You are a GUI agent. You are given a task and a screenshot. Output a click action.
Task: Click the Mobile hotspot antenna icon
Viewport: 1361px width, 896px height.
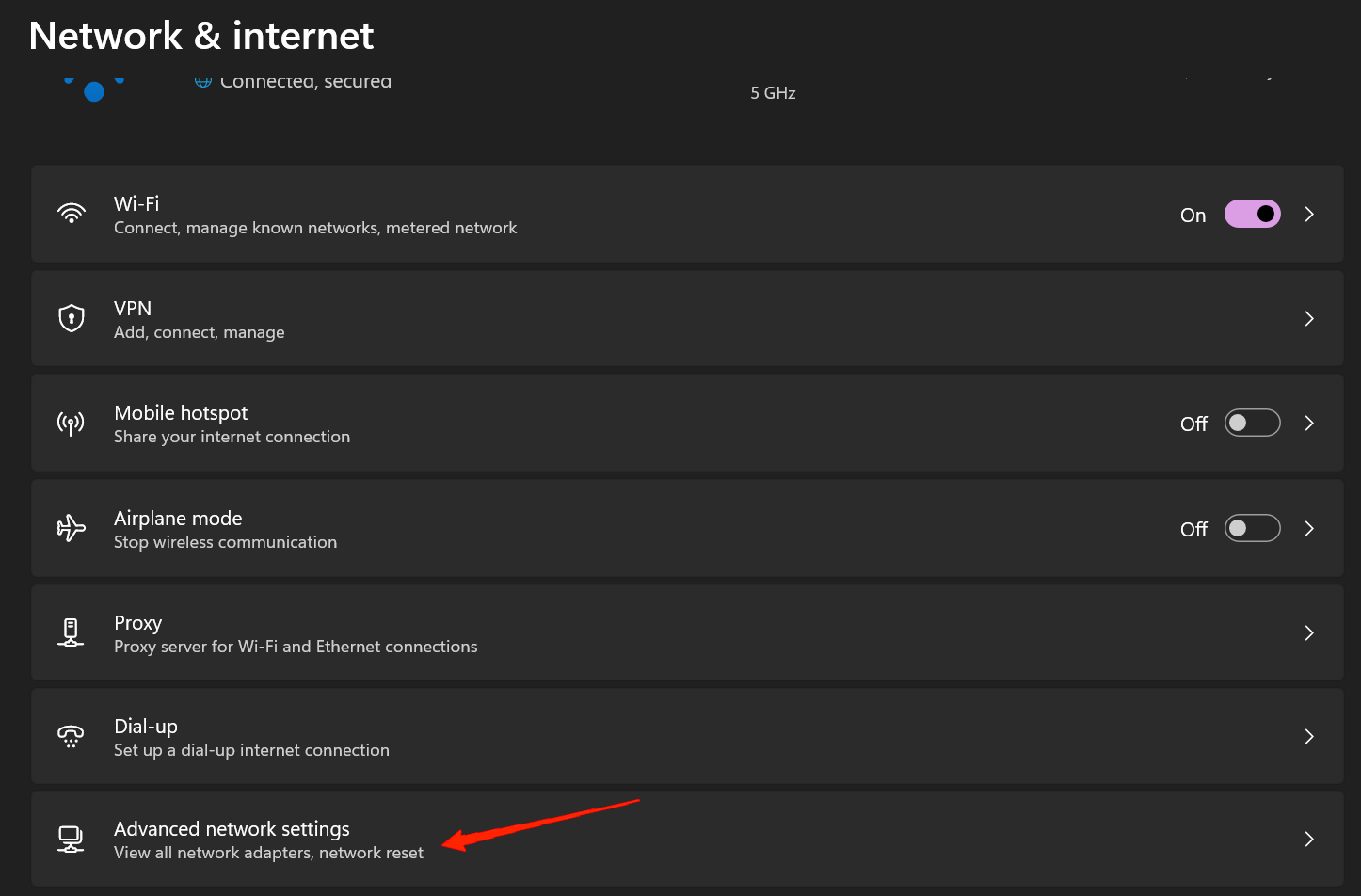[71, 424]
